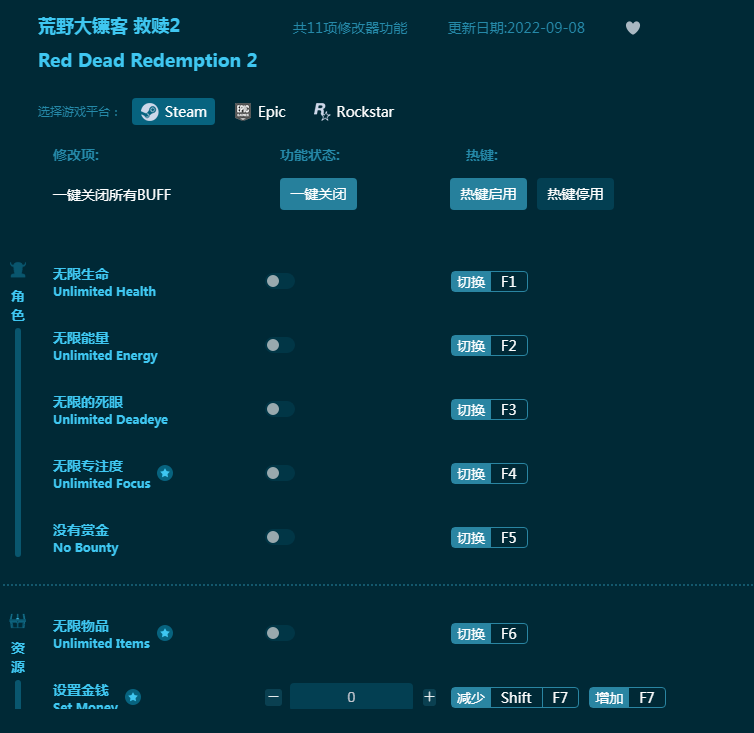Screen dimensions: 754x733
Task: Click the Steam logo icon
Action: 150,112
